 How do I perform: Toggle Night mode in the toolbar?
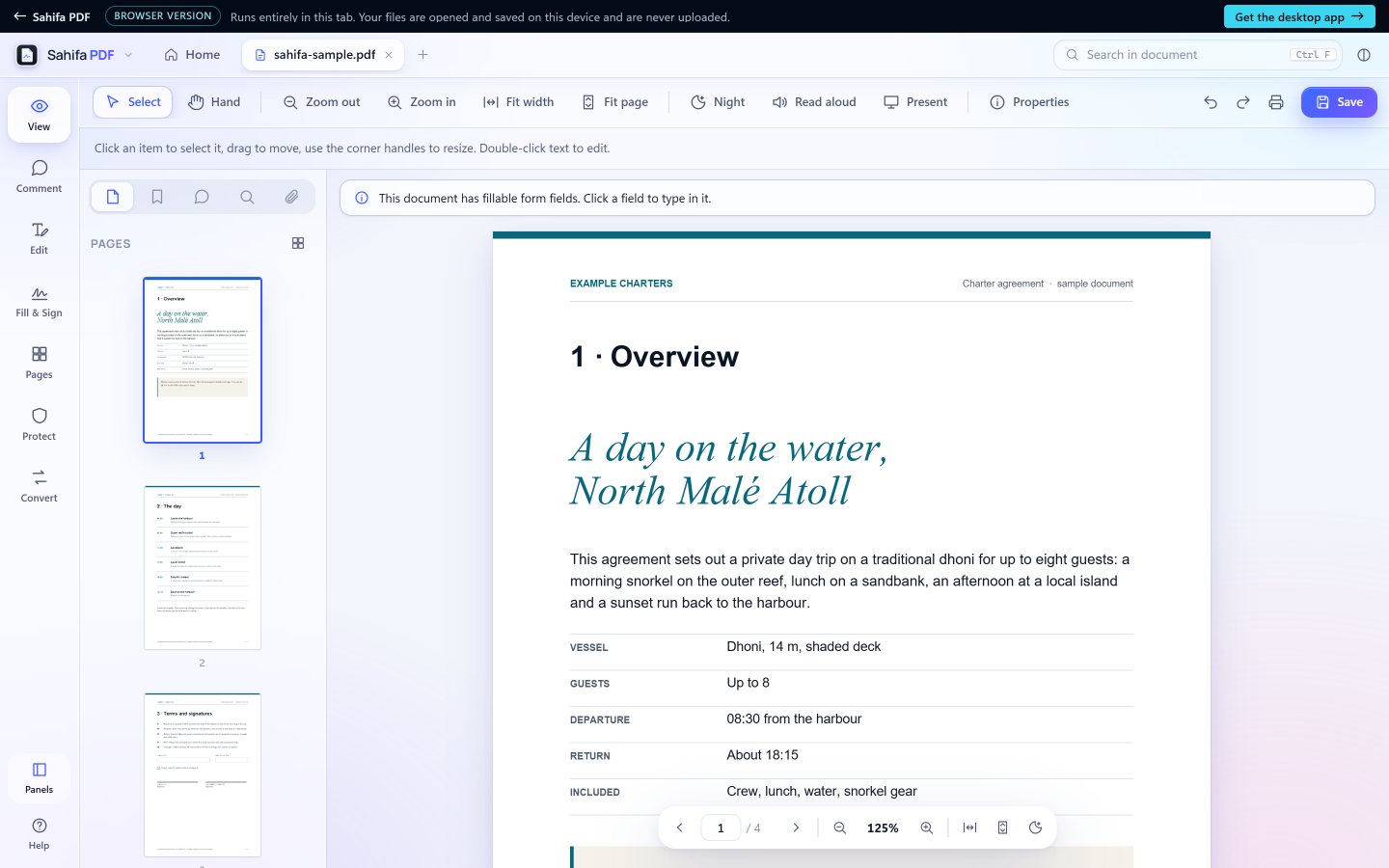(x=718, y=102)
